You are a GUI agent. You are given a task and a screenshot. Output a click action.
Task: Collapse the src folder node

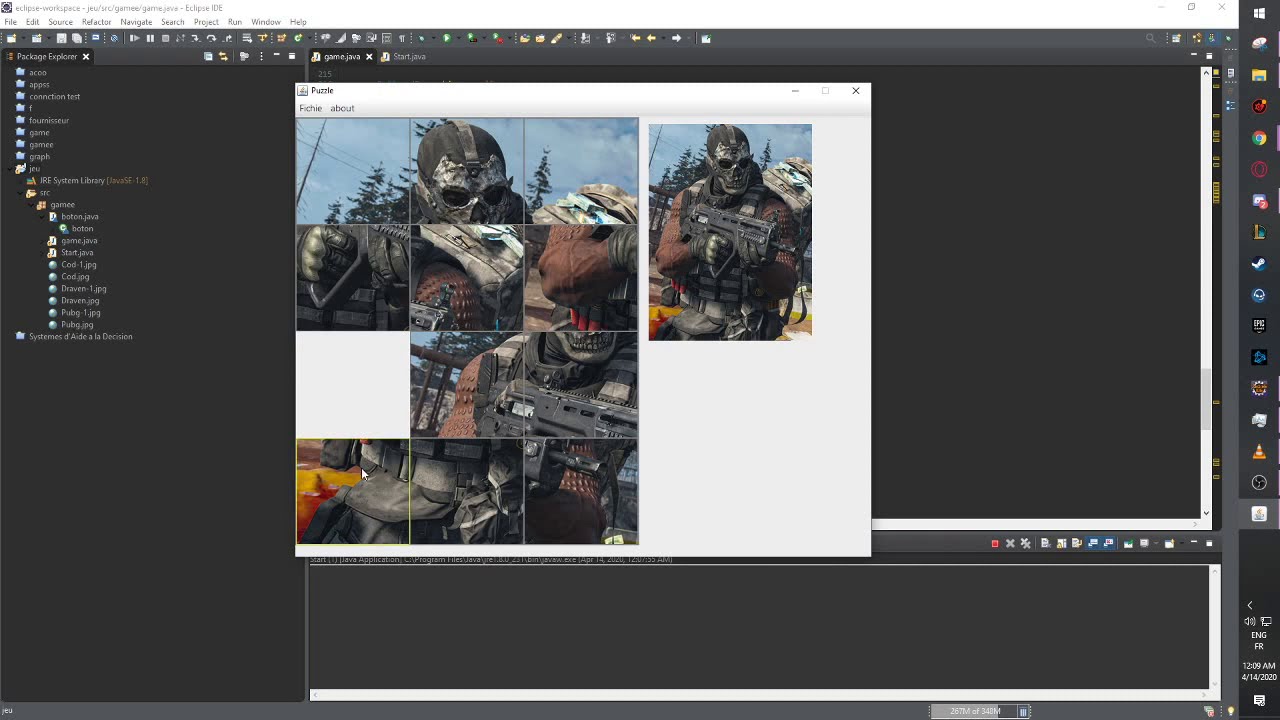[20, 192]
